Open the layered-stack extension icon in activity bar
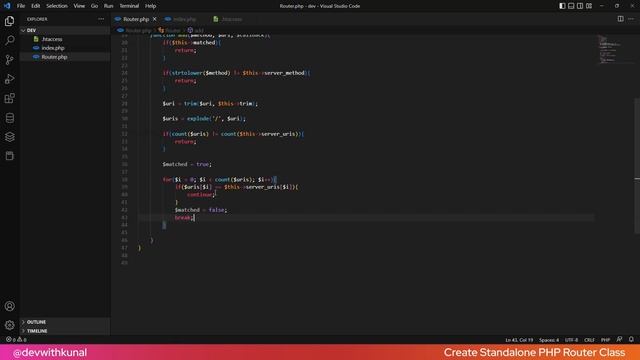Image resolution: width=640 pixels, height=360 pixels. pos(9,137)
